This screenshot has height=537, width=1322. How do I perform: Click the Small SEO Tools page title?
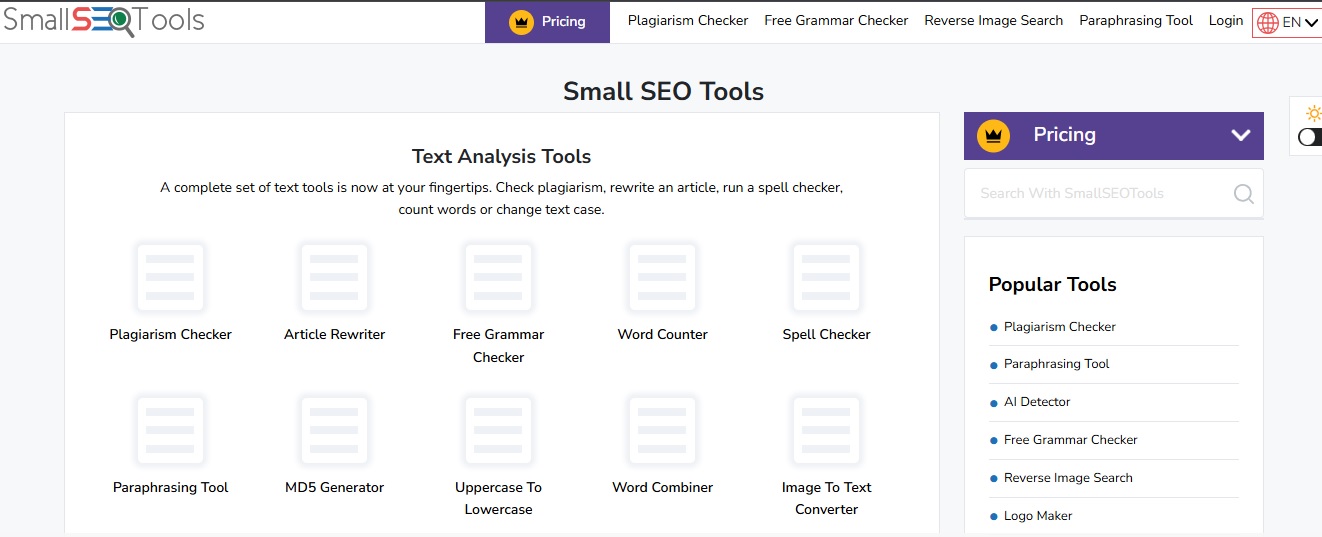(663, 91)
